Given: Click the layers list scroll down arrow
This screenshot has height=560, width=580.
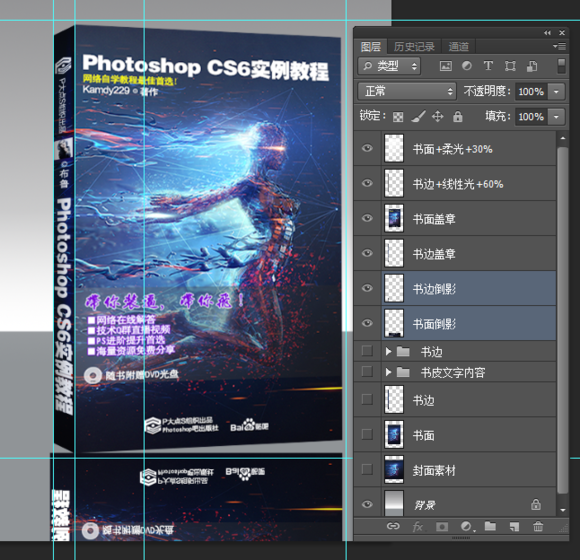Looking at the screenshot, I should pos(563,510).
